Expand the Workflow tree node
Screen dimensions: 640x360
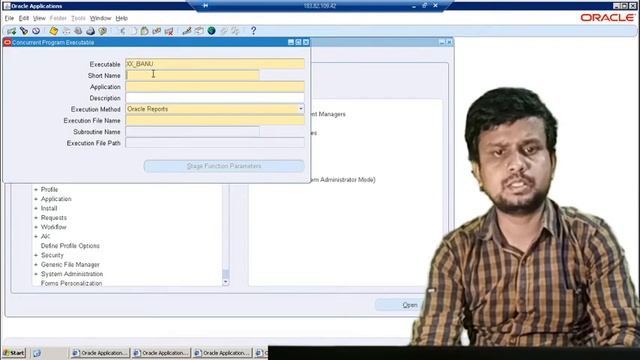(x=36, y=227)
